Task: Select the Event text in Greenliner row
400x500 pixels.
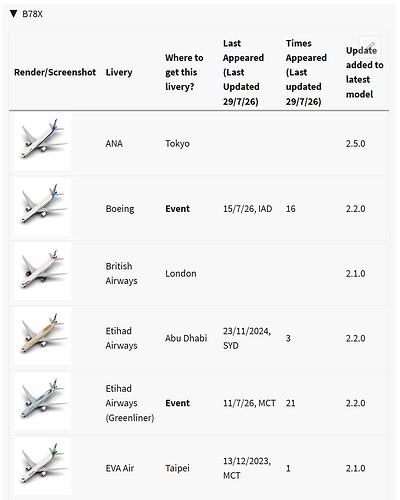Action: [x=178, y=403]
